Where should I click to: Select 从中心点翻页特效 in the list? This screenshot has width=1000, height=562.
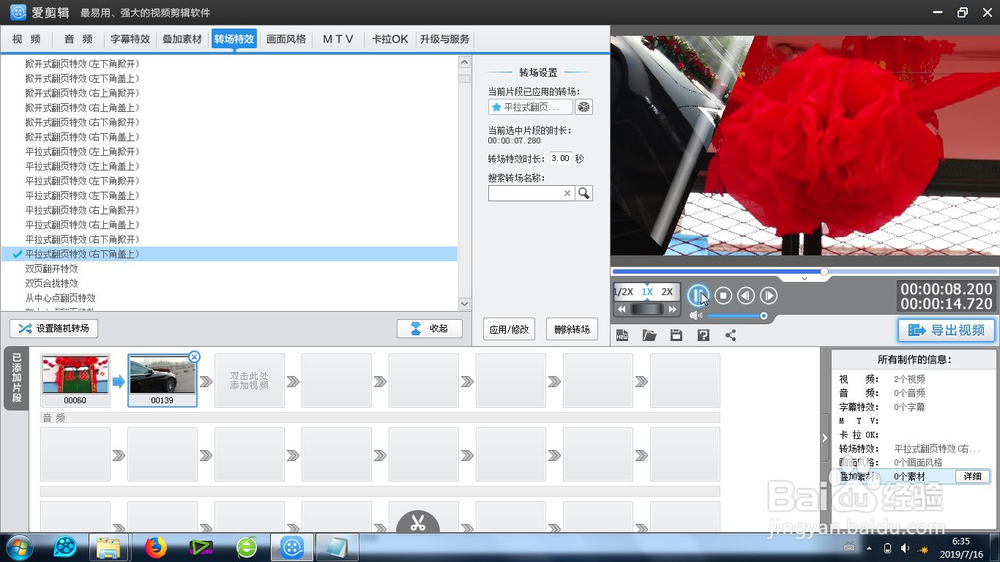[61, 298]
